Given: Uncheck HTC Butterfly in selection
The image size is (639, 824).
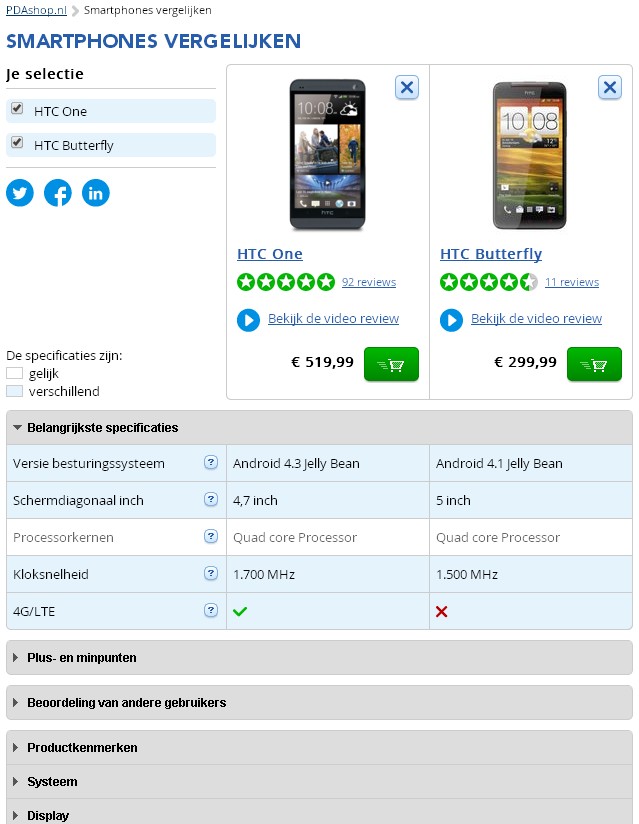Looking at the screenshot, I should (x=17, y=142).
